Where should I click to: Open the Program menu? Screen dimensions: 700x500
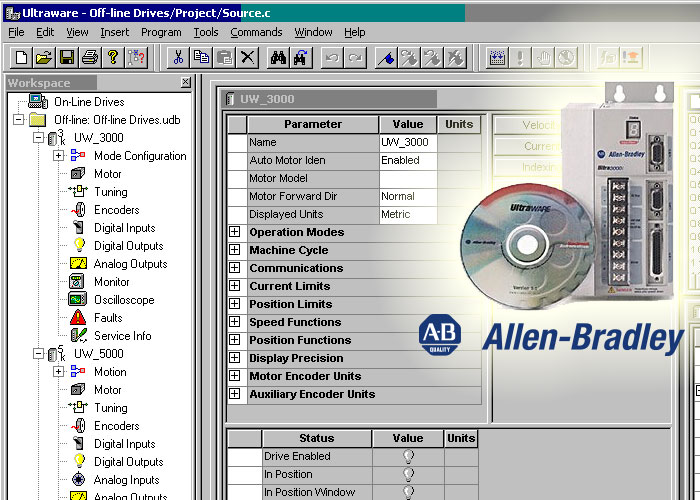click(x=161, y=32)
